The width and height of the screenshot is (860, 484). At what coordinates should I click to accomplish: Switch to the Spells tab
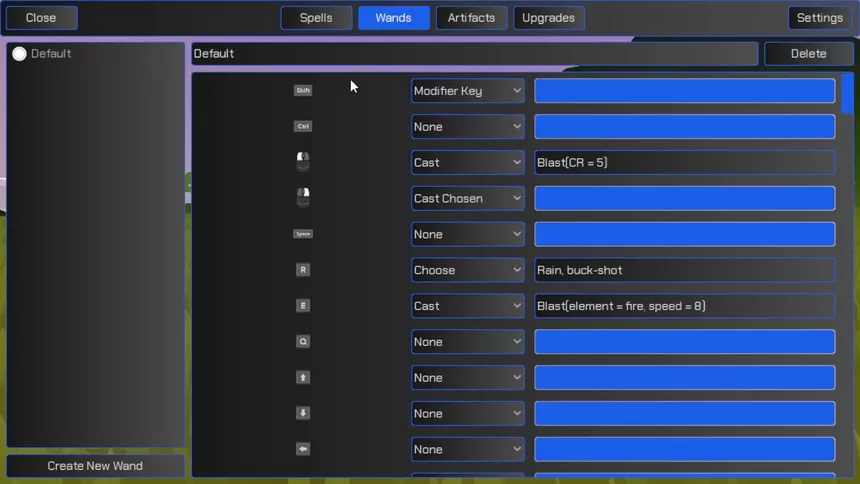coord(316,18)
